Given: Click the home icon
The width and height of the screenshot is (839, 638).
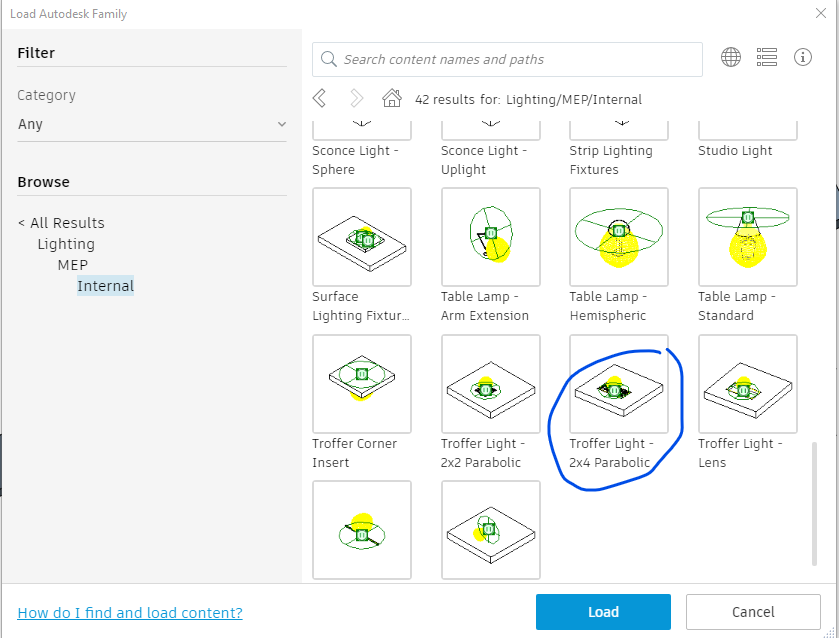Looking at the screenshot, I should coord(392,98).
